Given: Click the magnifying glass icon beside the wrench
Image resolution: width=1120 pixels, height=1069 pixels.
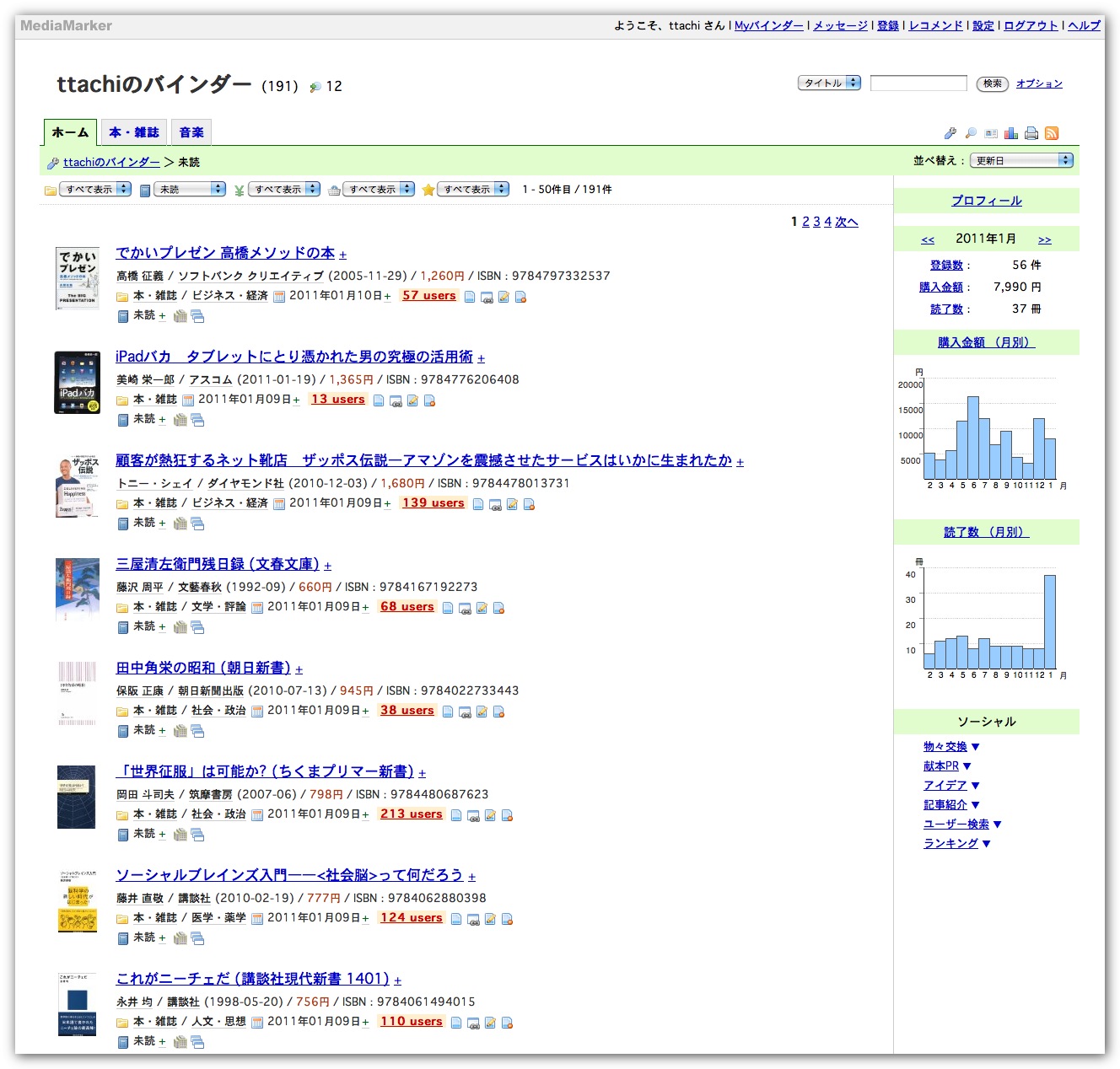Looking at the screenshot, I should (x=971, y=133).
